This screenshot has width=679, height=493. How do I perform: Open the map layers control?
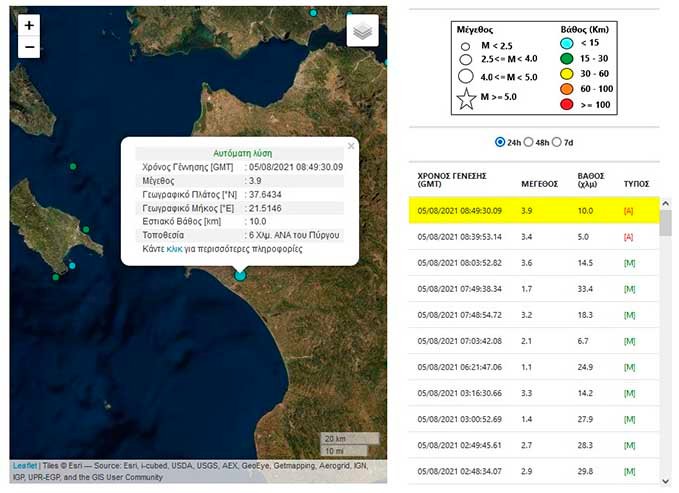[363, 31]
